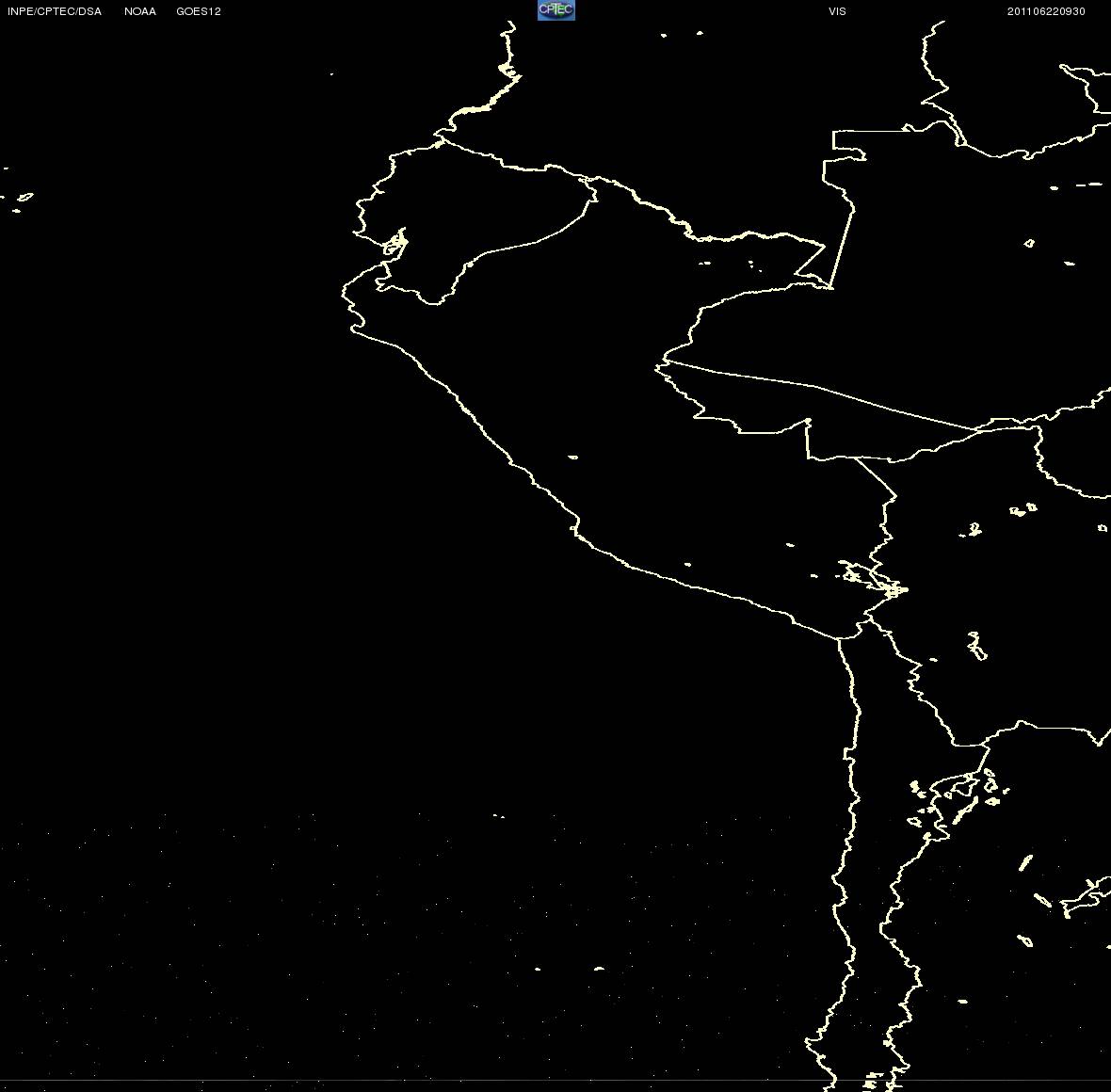Click the VIS channel label
1111x1092 pixels.
[x=837, y=11]
